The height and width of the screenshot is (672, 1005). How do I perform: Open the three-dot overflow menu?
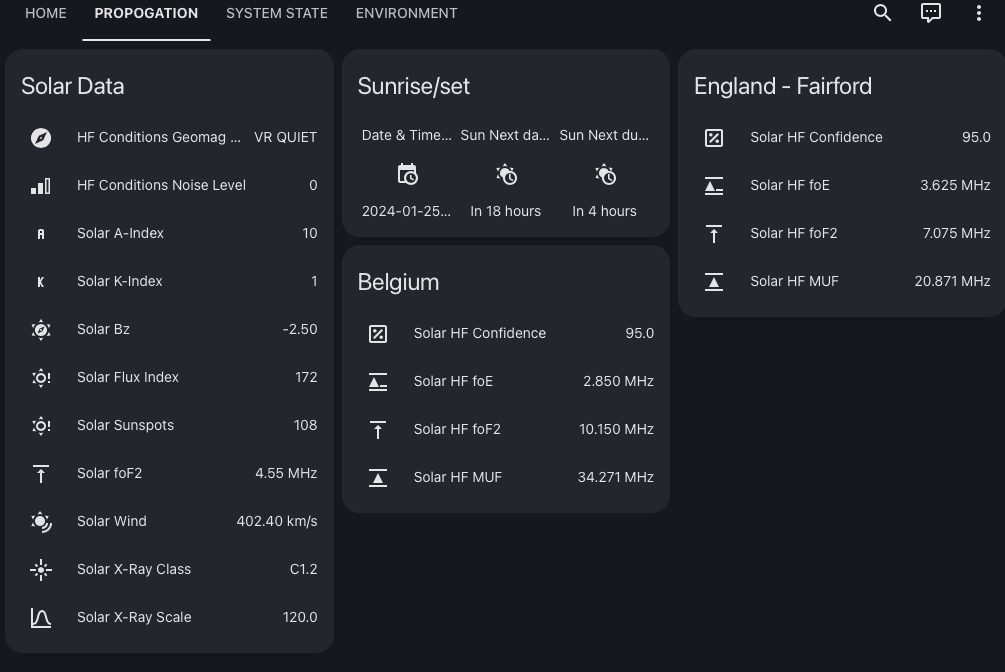978,13
